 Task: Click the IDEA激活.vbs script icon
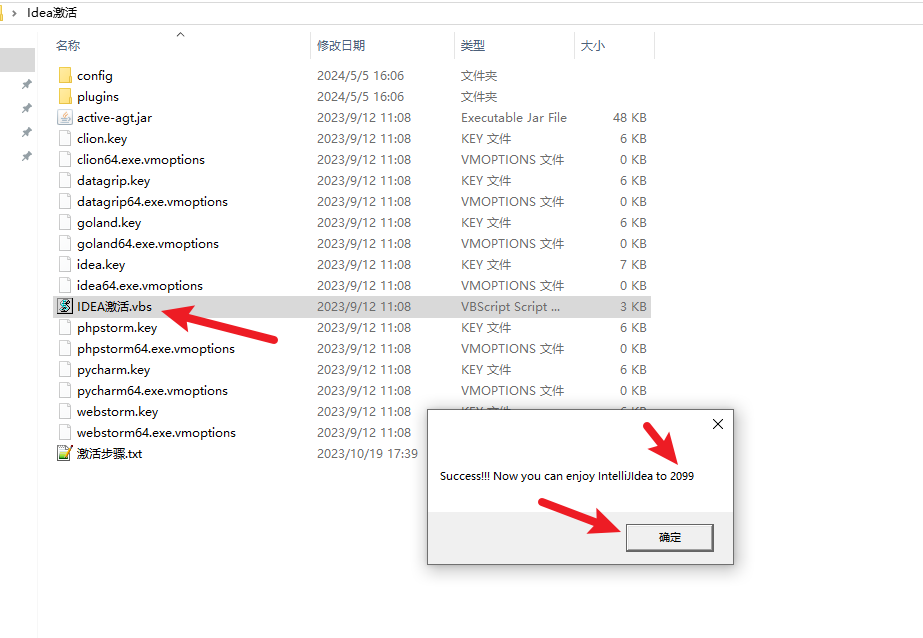65,307
